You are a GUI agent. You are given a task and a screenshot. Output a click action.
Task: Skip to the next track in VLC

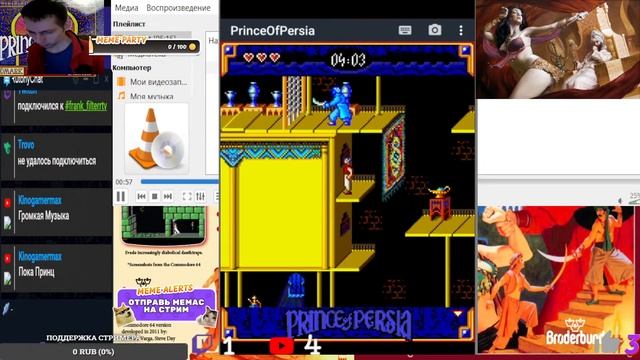point(167,197)
